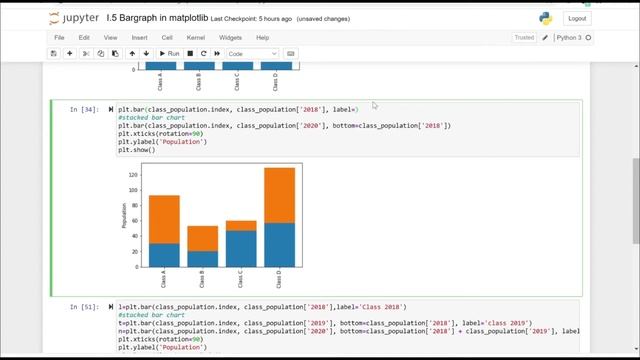The width and height of the screenshot is (640, 360).
Task: Cut selected cells with the scissors icon
Action: [x=86, y=53]
